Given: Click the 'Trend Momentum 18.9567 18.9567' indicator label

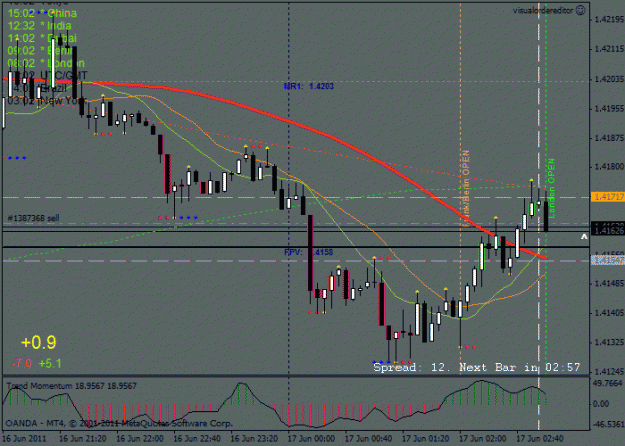Looking at the screenshot, I should pyautogui.click(x=71, y=386).
